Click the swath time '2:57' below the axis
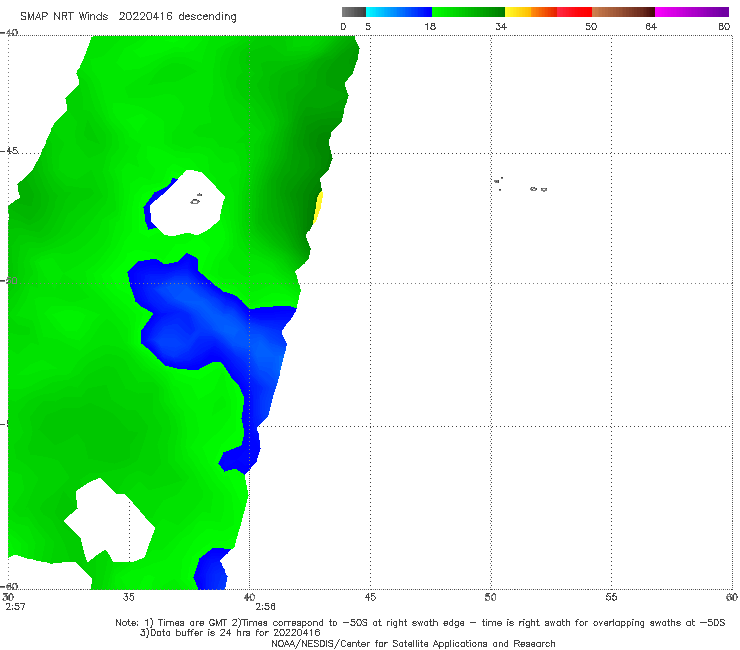The width and height of the screenshot is (740, 650). [15, 607]
